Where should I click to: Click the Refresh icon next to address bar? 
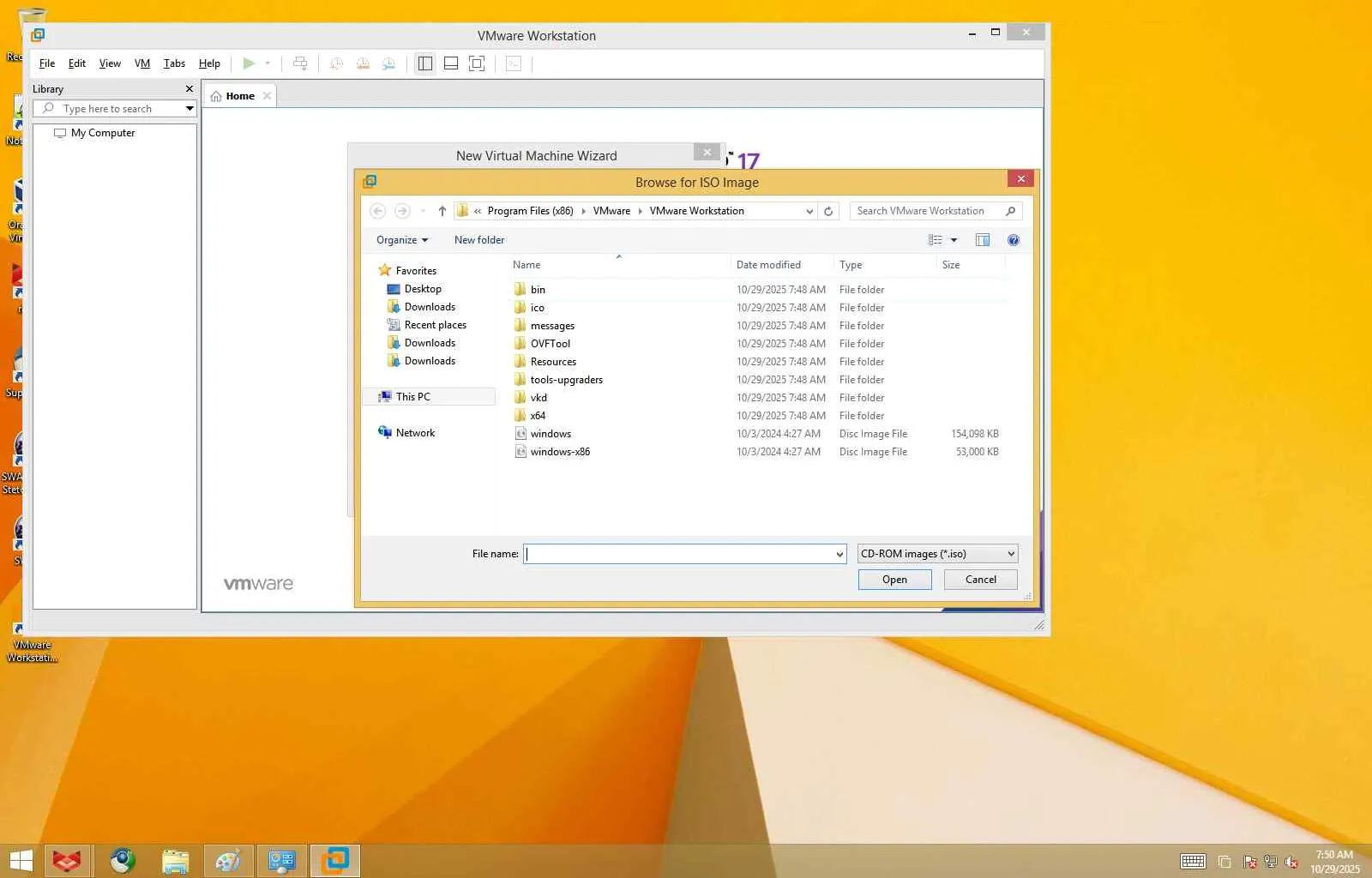[x=828, y=211]
